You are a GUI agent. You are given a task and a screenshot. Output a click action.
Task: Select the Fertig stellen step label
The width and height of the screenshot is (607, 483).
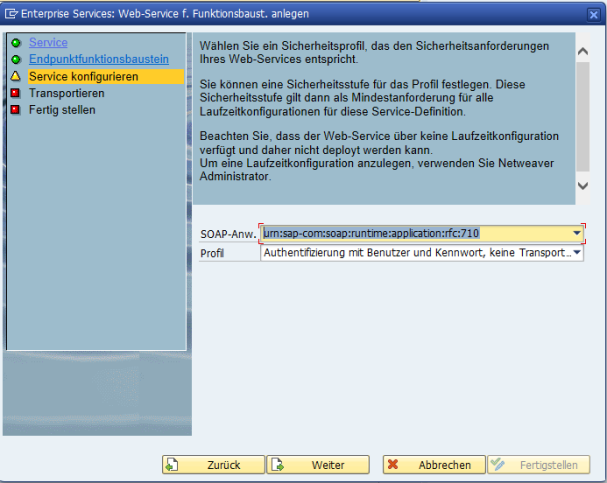(62, 110)
